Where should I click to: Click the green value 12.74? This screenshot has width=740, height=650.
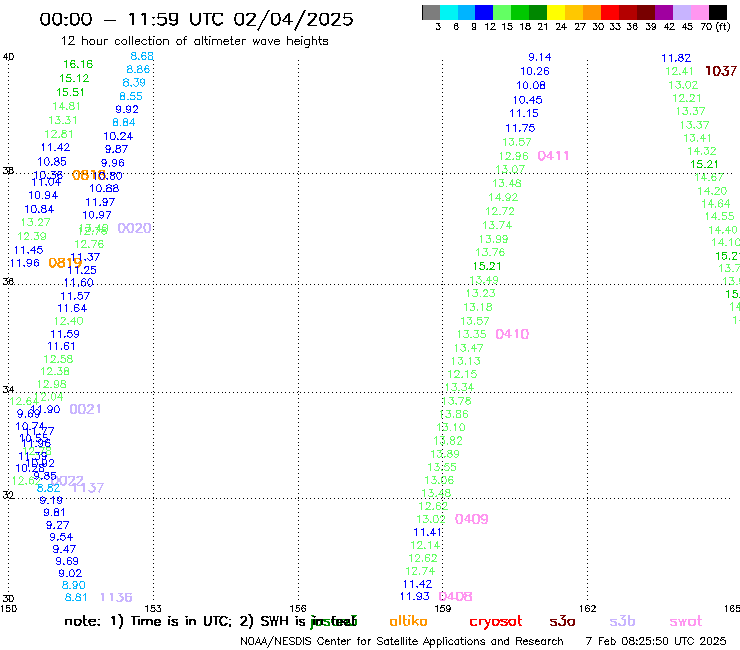[420, 571]
